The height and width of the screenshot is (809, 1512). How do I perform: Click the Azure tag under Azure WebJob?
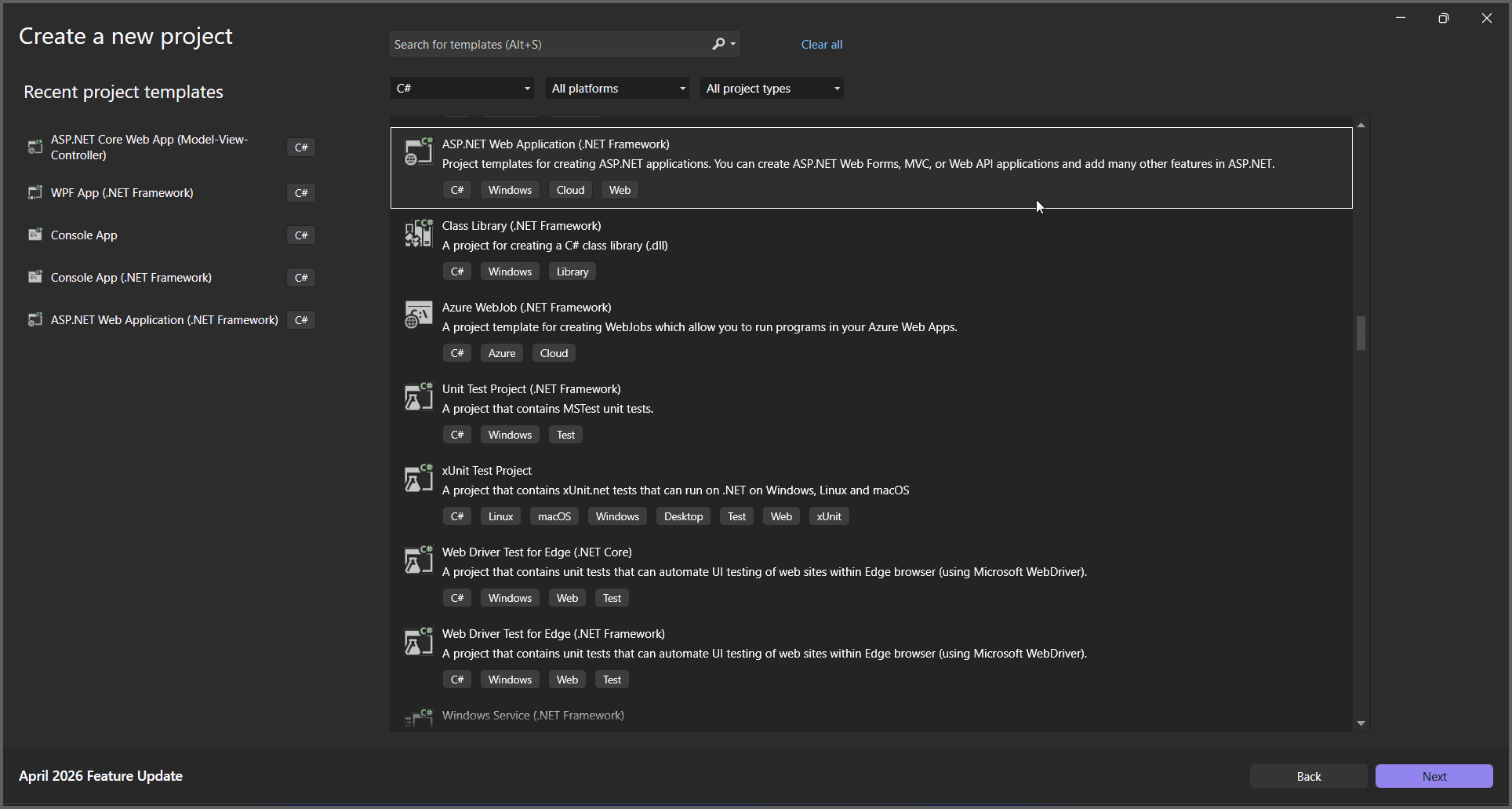point(502,353)
